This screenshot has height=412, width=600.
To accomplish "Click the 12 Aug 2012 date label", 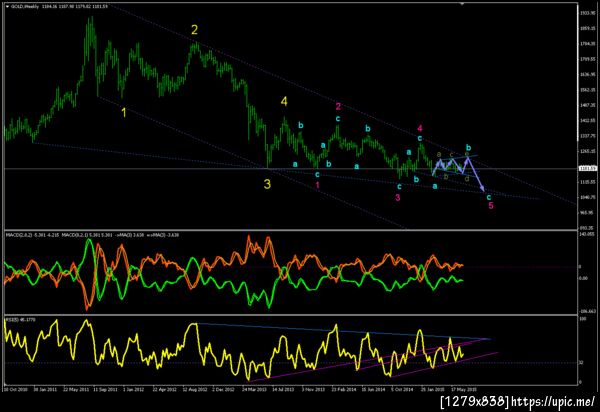I will pyautogui.click(x=194, y=389).
